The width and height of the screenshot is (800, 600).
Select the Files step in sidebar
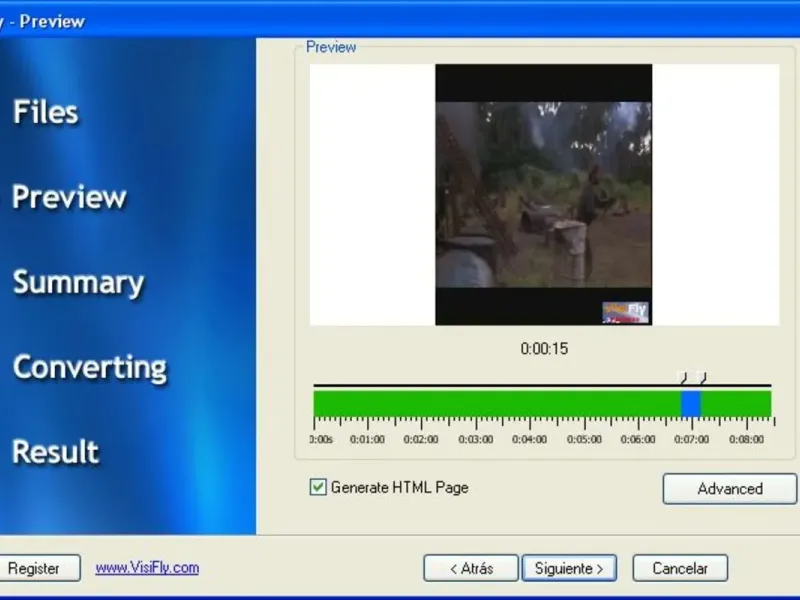[45, 112]
